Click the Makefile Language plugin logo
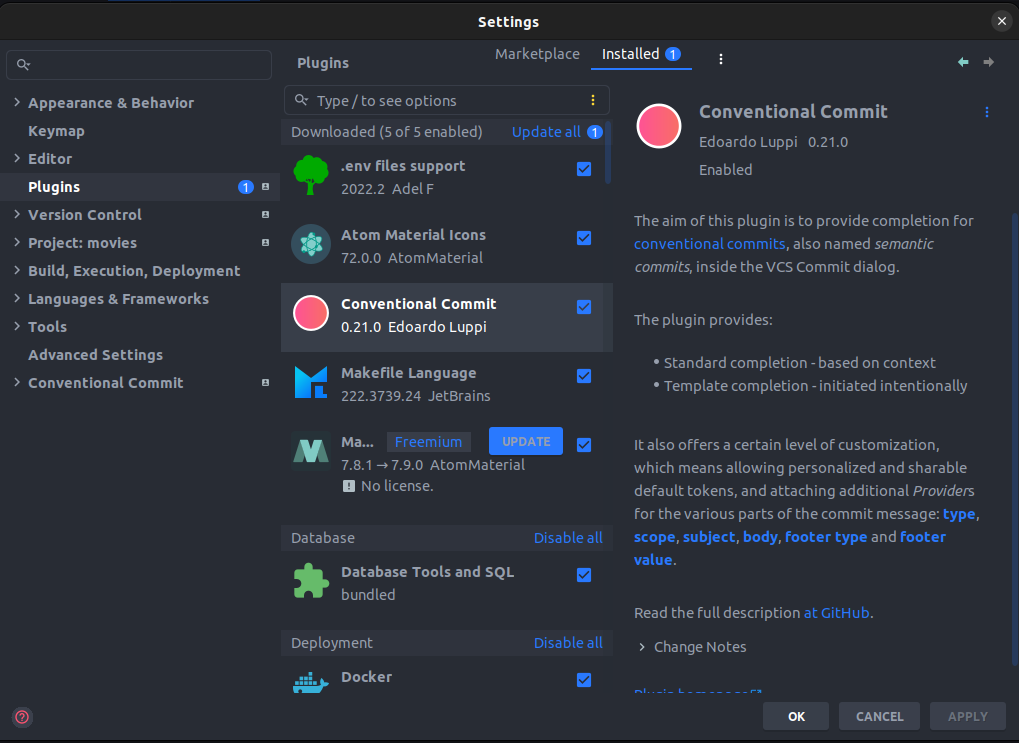 click(311, 382)
